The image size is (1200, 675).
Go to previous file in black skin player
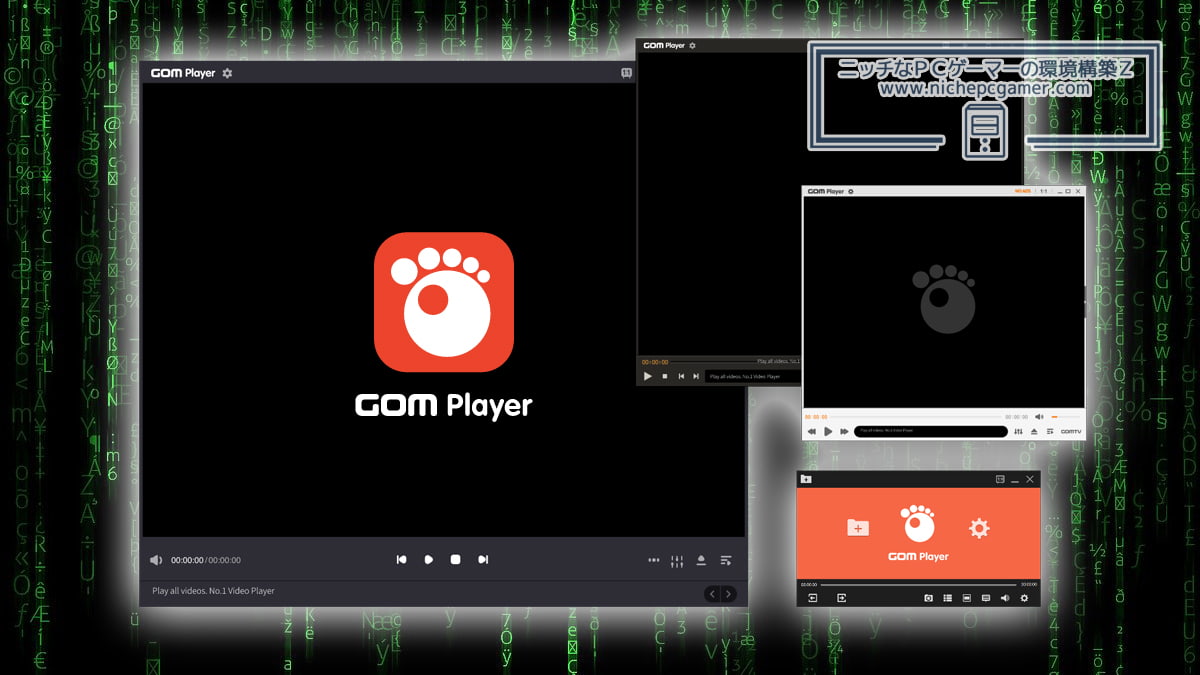click(x=681, y=376)
